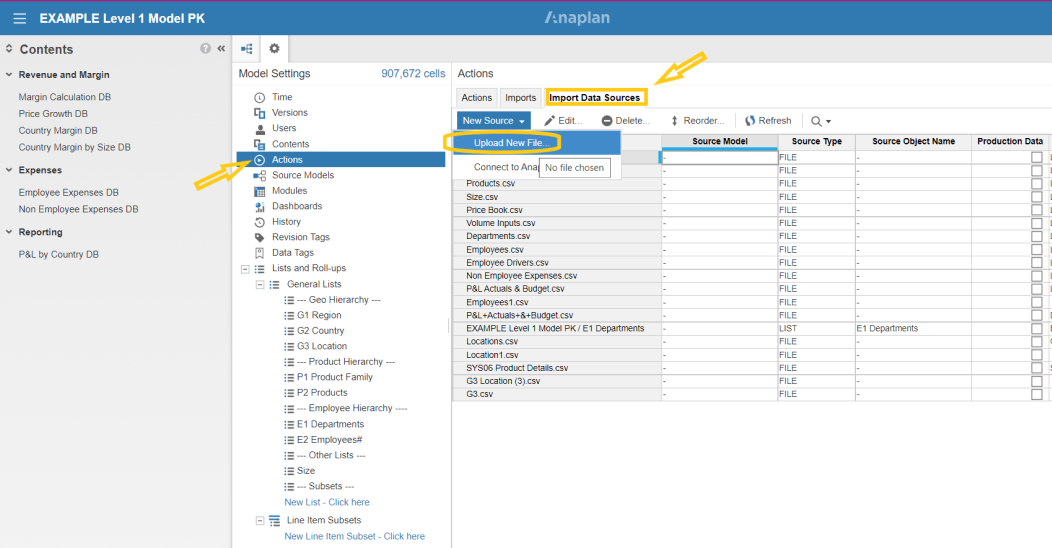Toggle Production Data checkbox for G3.csv

coord(1037,394)
